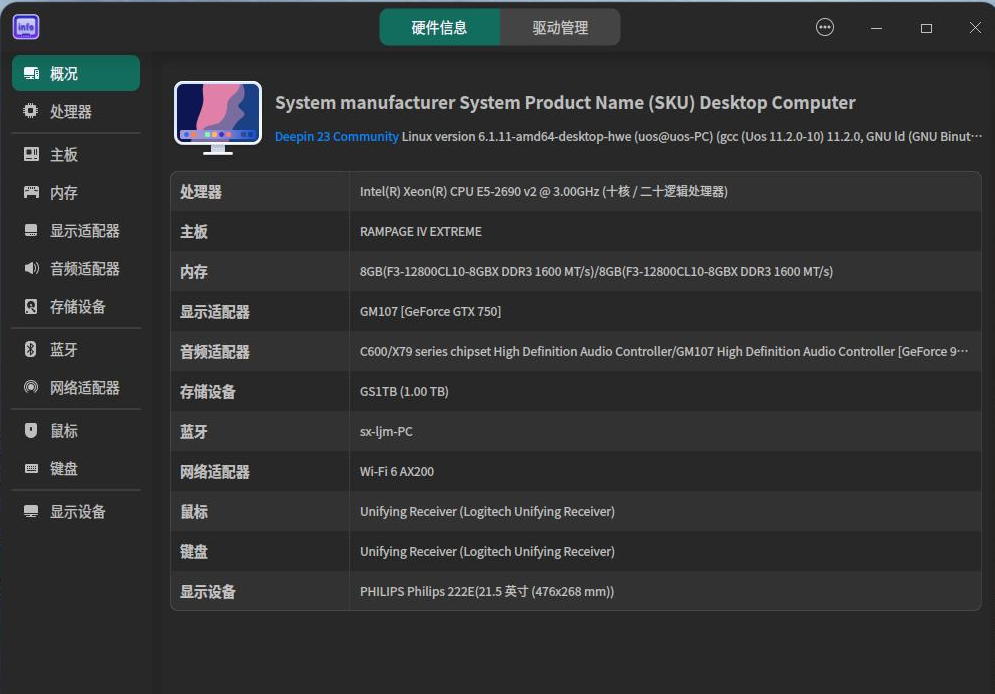Select the 硬件信息 hardware info tab

click(x=439, y=27)
